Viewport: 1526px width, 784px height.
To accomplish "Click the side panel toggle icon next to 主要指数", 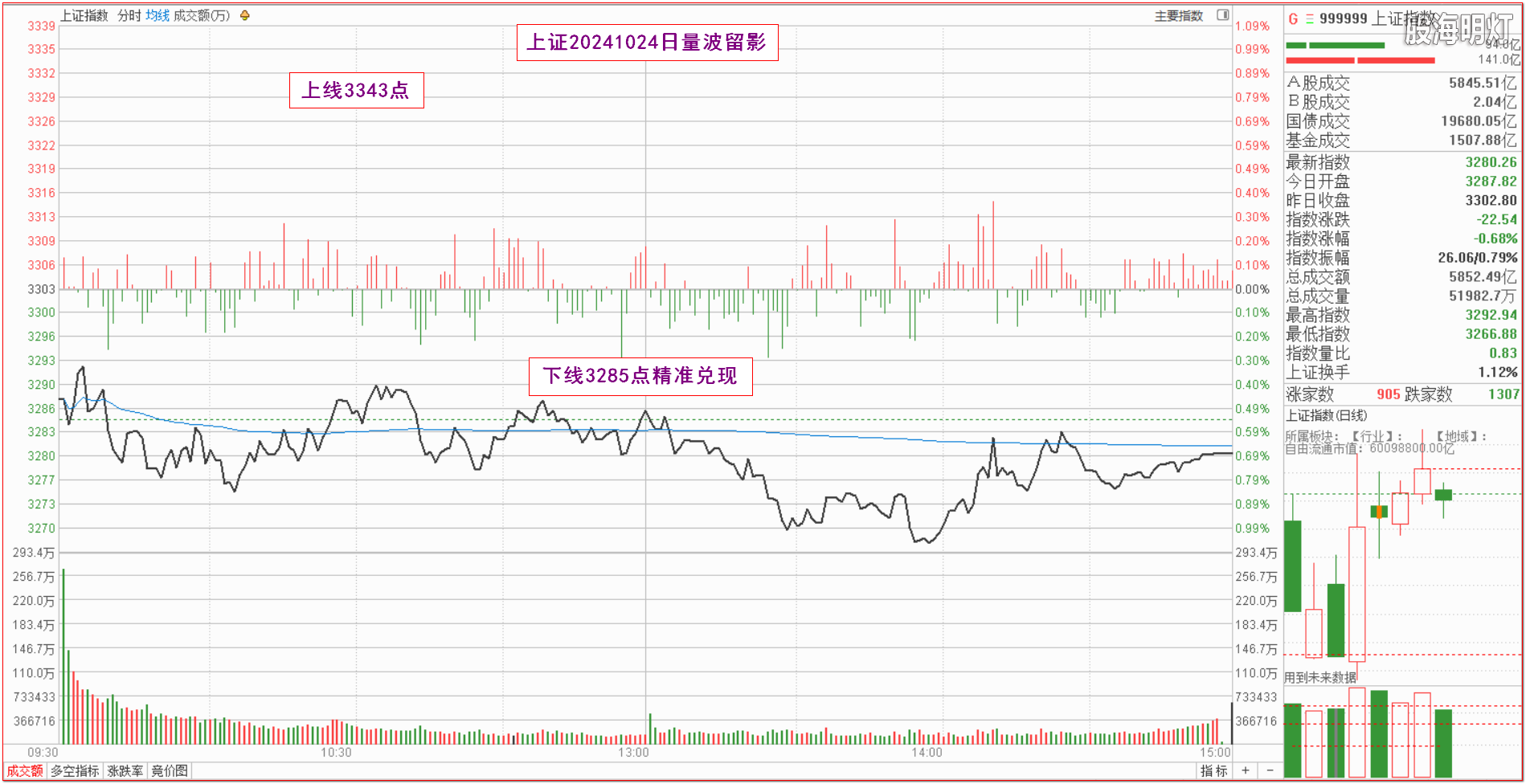I will coord(1222,14).
